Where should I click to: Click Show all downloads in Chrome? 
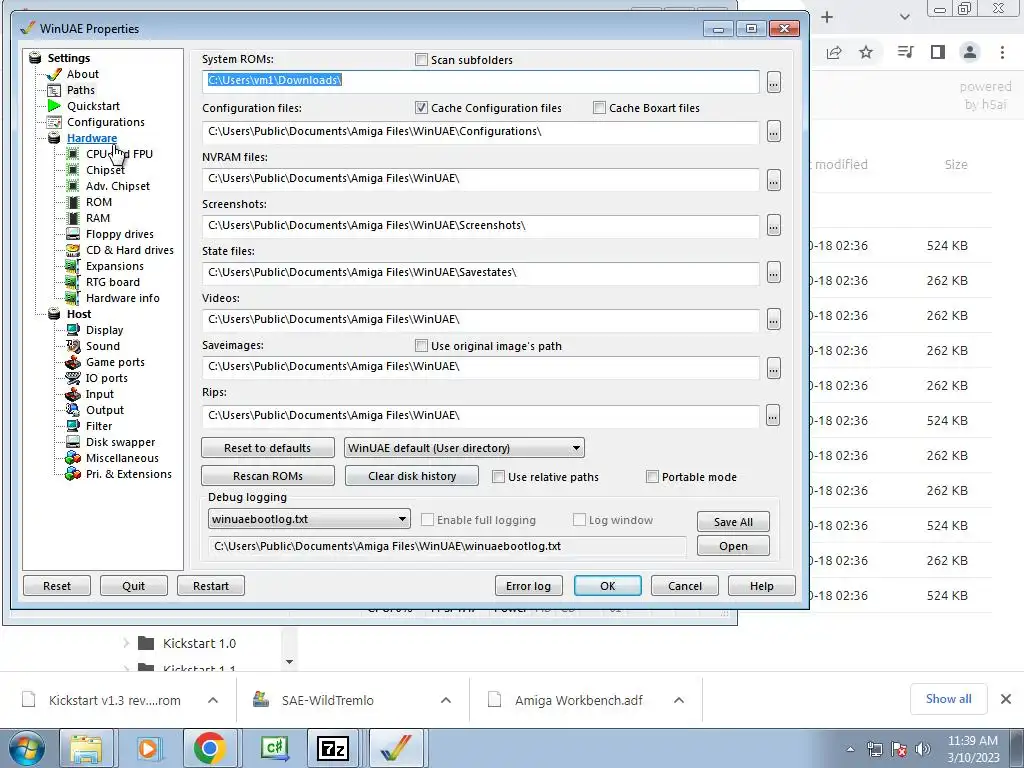coord(949,699)
